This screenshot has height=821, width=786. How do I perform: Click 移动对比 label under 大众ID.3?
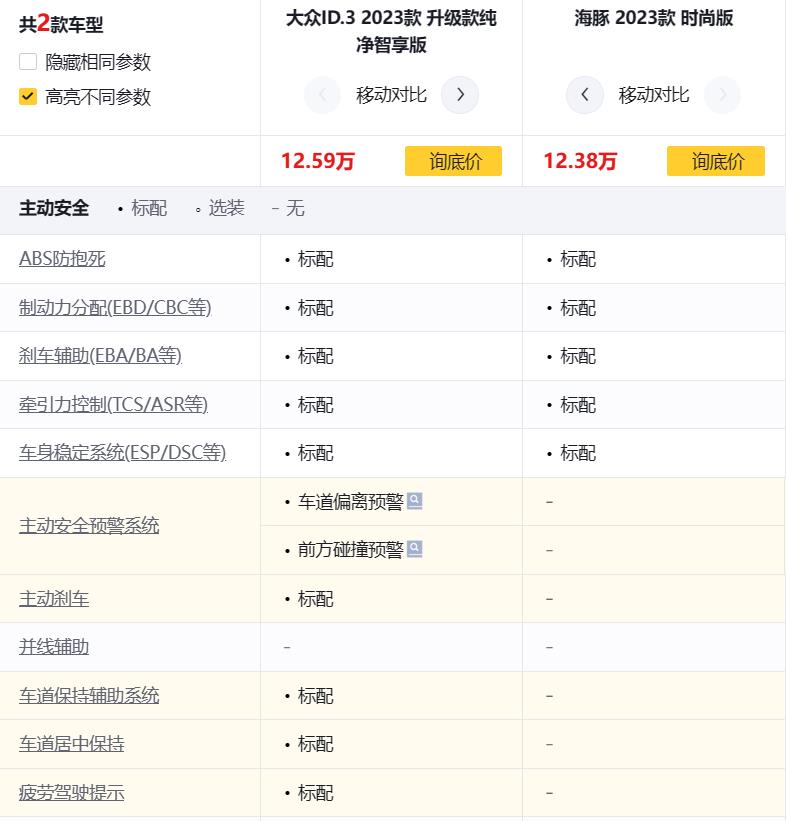pos(391,95)
